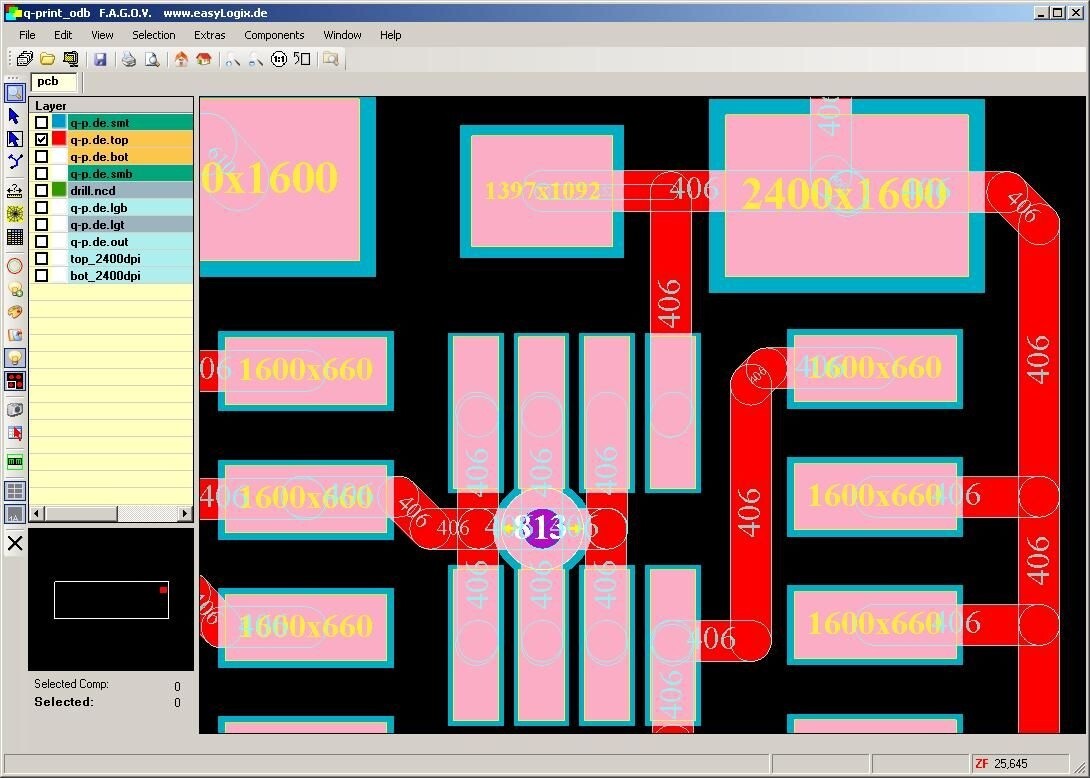Select the arrow selection tool in left toolbar
Screen dimensions: 1090x778
14,116
